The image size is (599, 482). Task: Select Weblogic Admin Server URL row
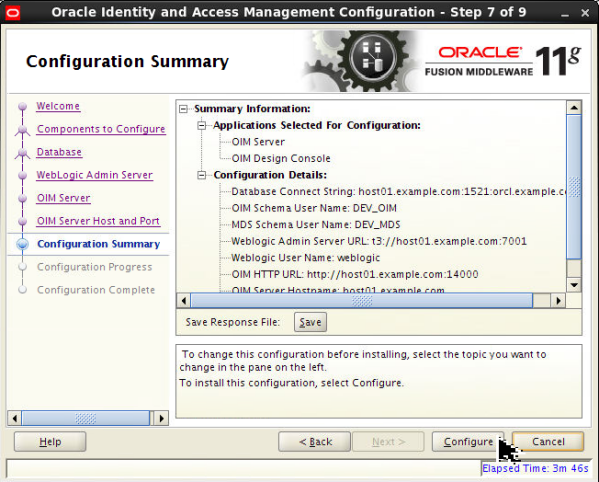379,241
